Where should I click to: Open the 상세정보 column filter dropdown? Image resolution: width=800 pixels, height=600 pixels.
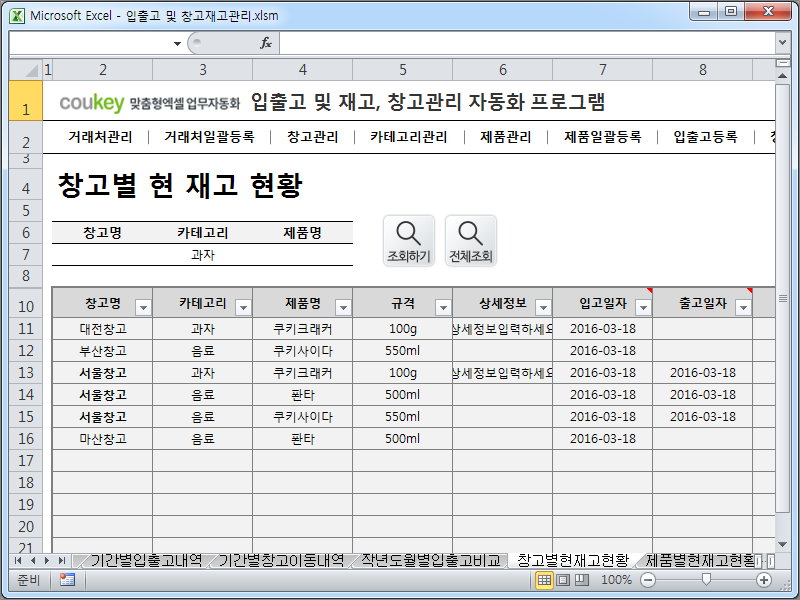click(x=543, y=307)
